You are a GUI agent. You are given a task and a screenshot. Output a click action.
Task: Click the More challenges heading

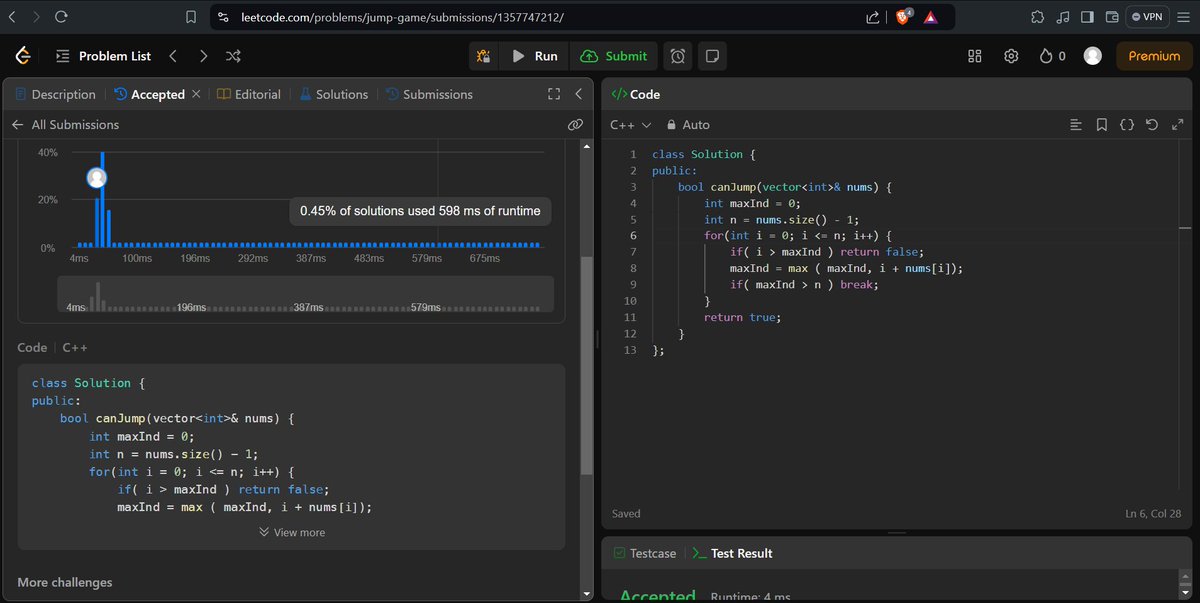(x=65, y=582)
